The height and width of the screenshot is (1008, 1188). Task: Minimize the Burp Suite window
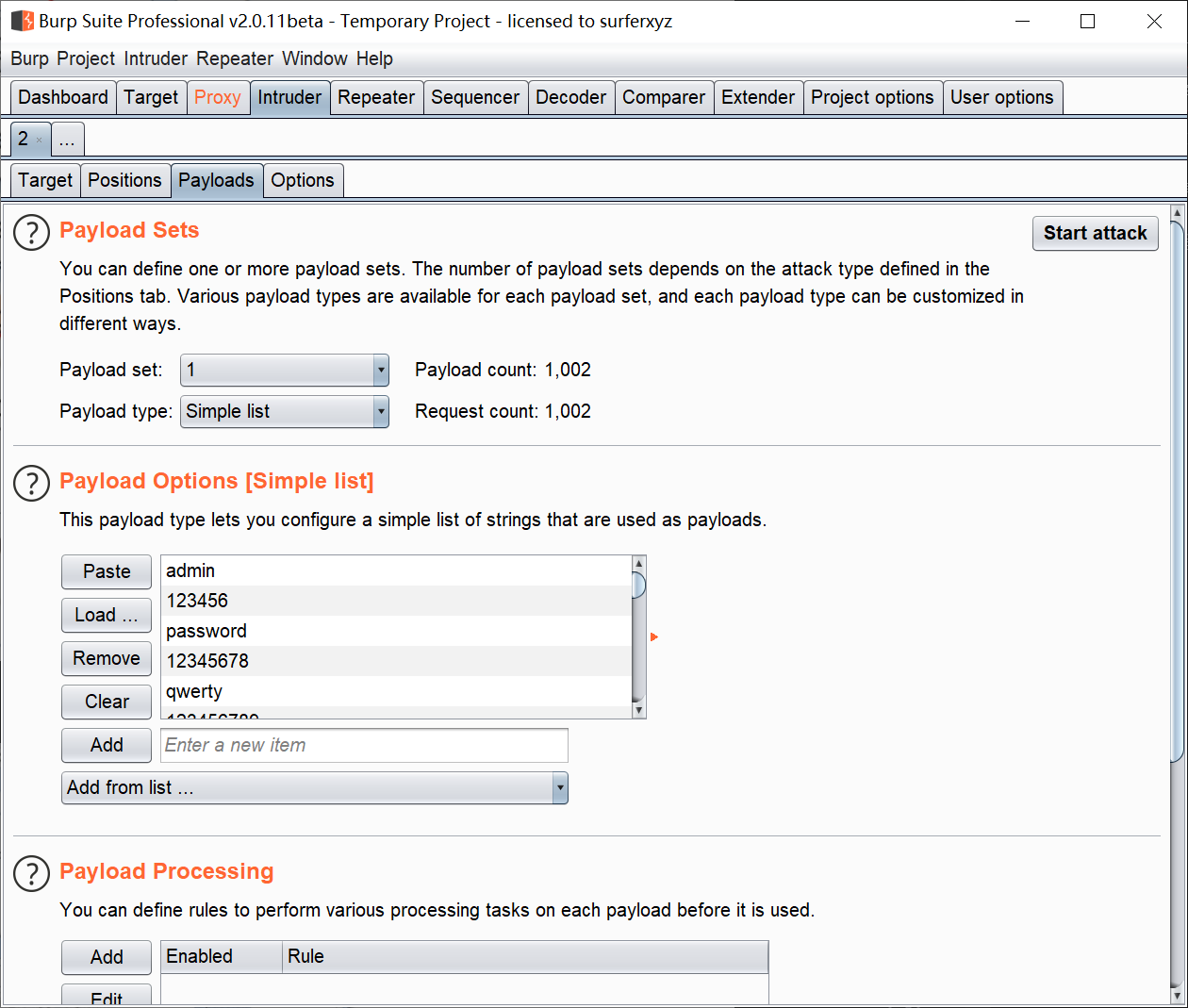point(1023,21)
